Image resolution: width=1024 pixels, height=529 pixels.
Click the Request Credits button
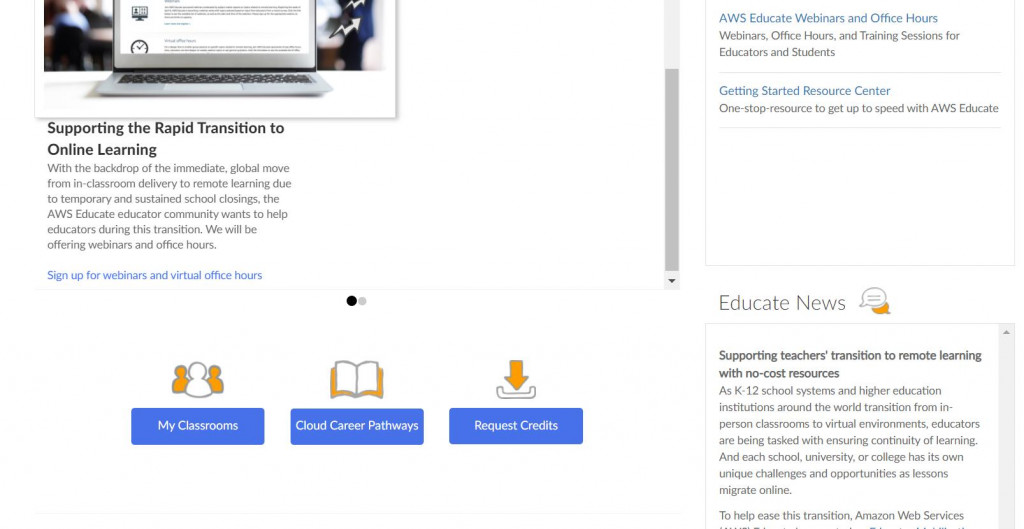coord(516,426)
